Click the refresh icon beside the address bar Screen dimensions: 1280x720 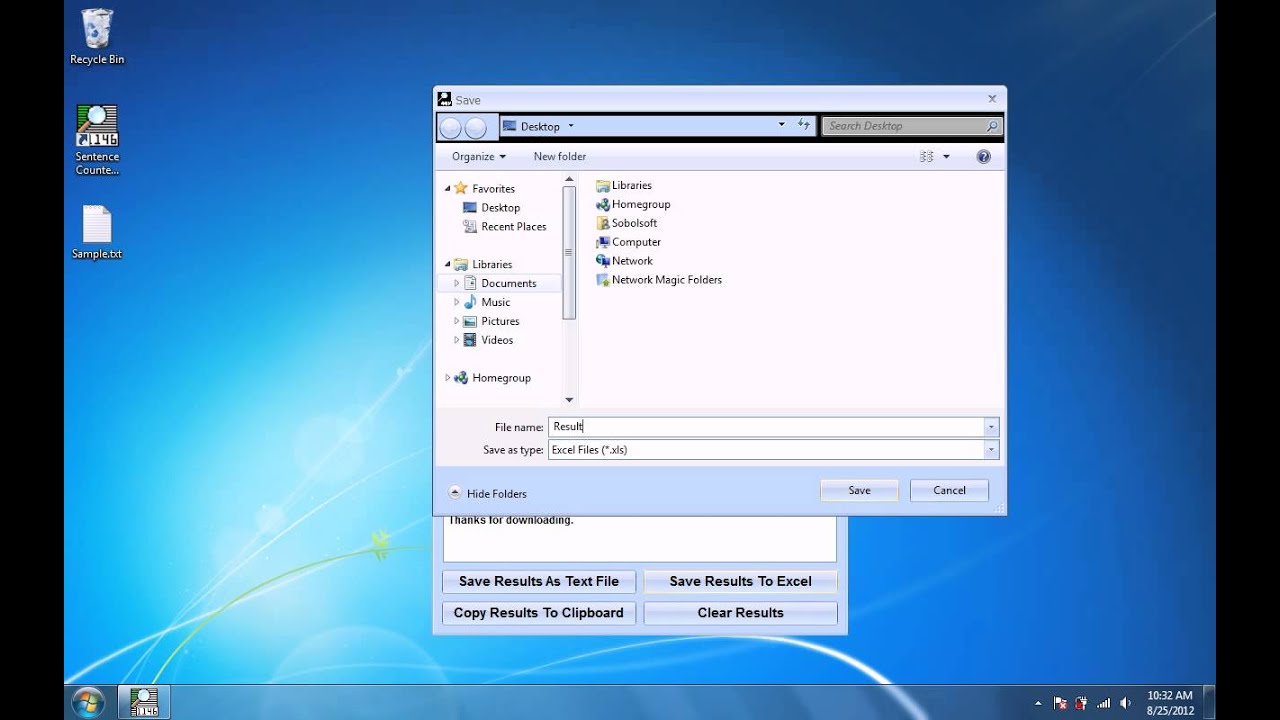coord(804,125)
